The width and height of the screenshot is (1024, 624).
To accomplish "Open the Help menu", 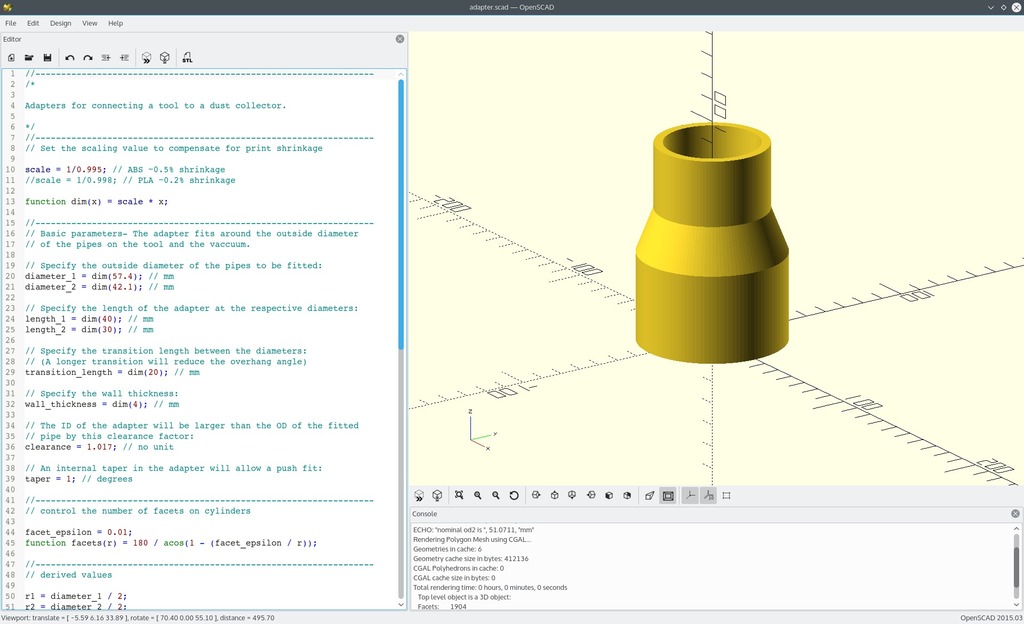I will tap(115, 23).
